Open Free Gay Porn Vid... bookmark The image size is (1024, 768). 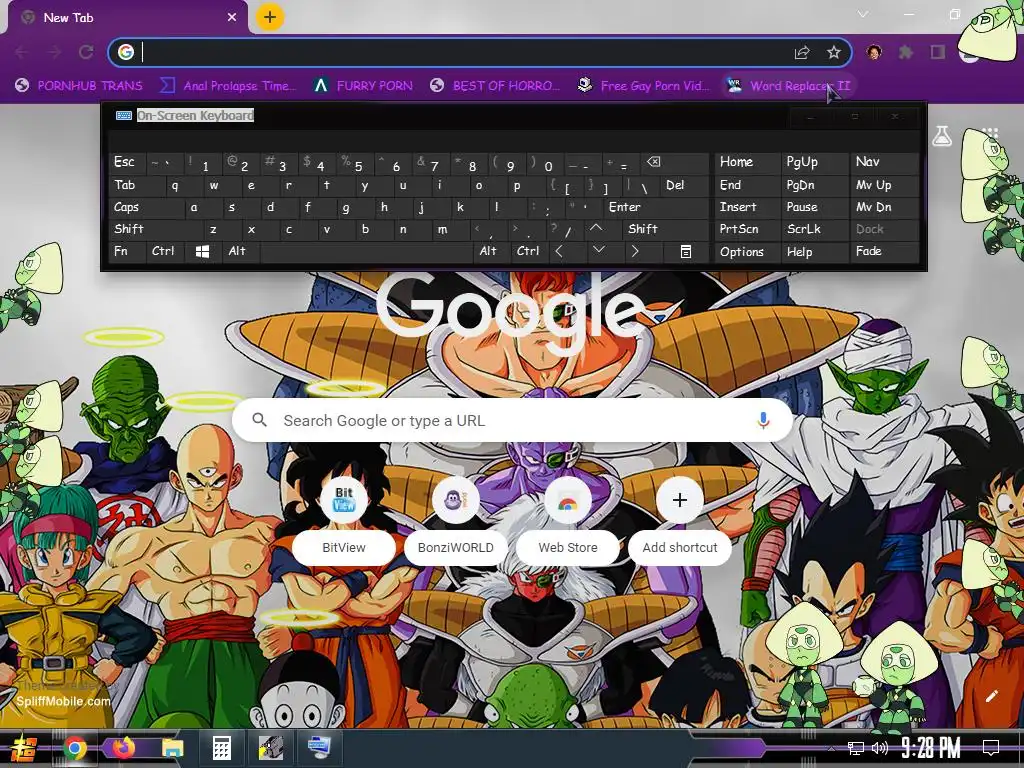(644, 86)
